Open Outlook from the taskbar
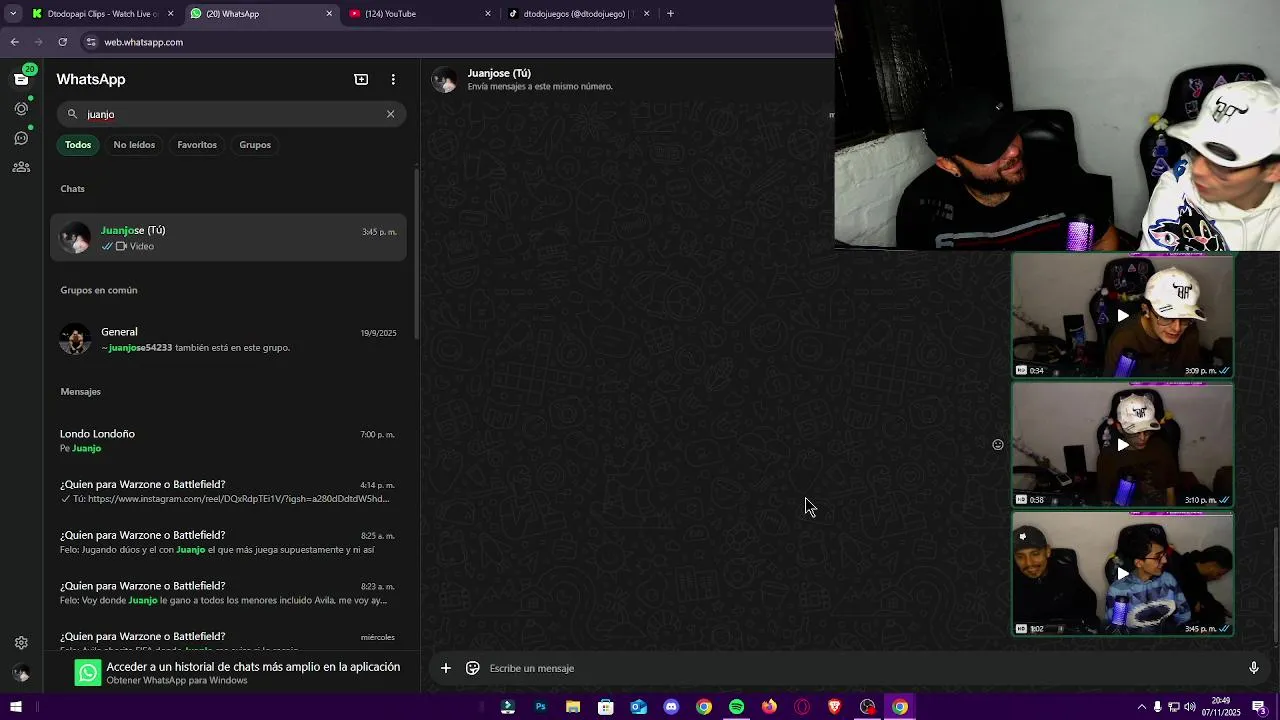 638,707
